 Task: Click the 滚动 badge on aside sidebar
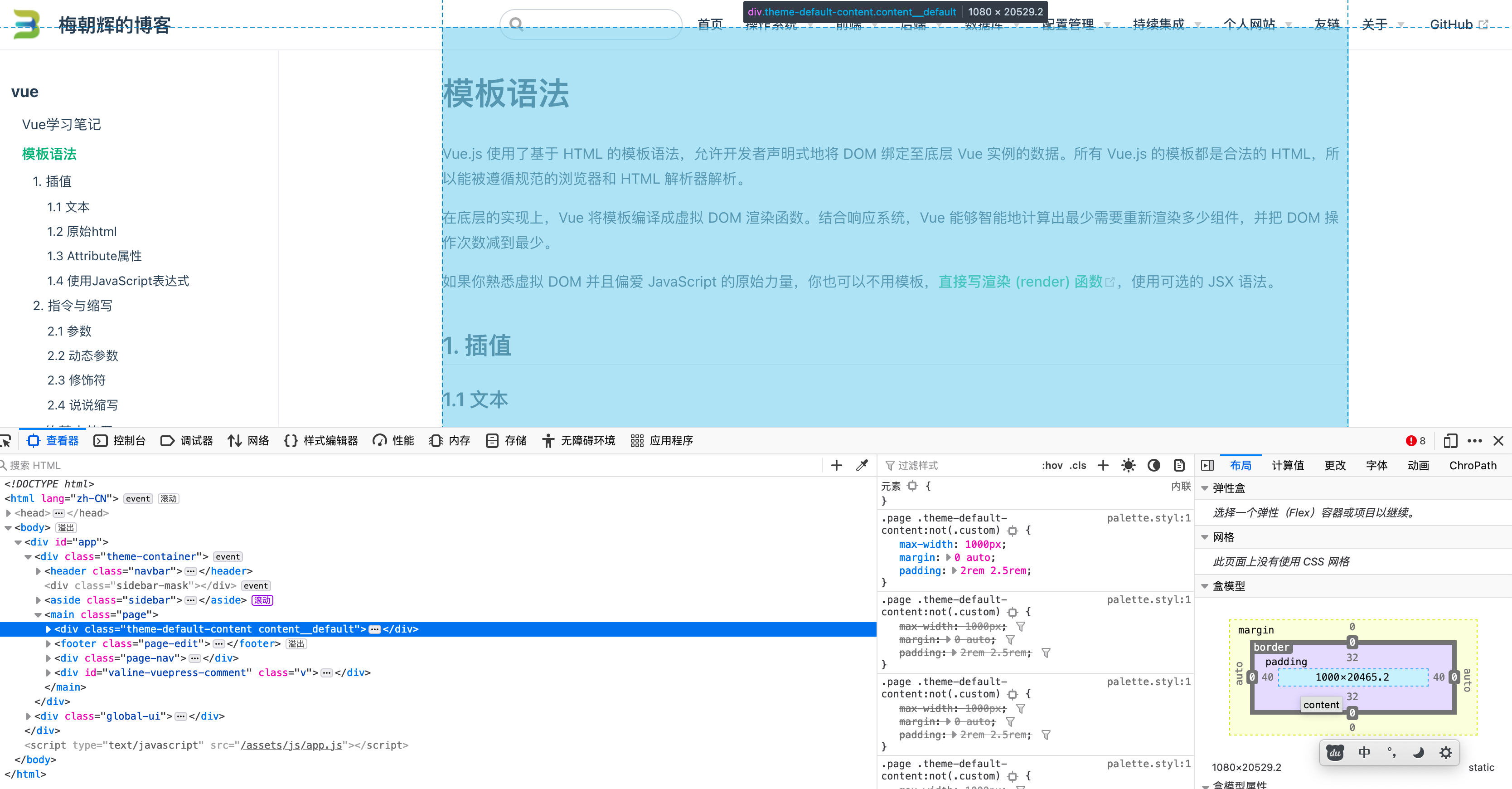[262, 600]
